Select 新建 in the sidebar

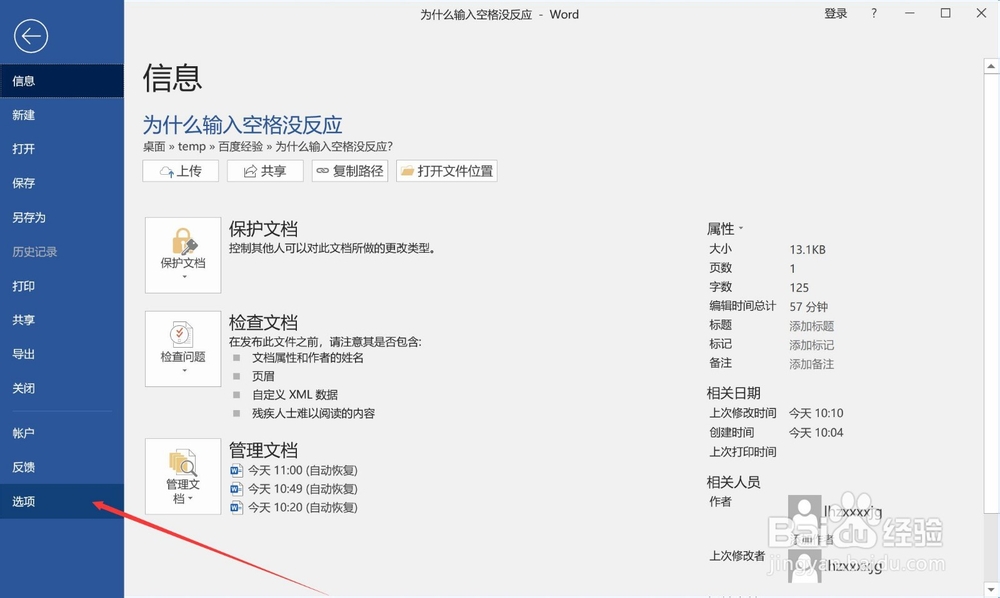pos(62,115)
